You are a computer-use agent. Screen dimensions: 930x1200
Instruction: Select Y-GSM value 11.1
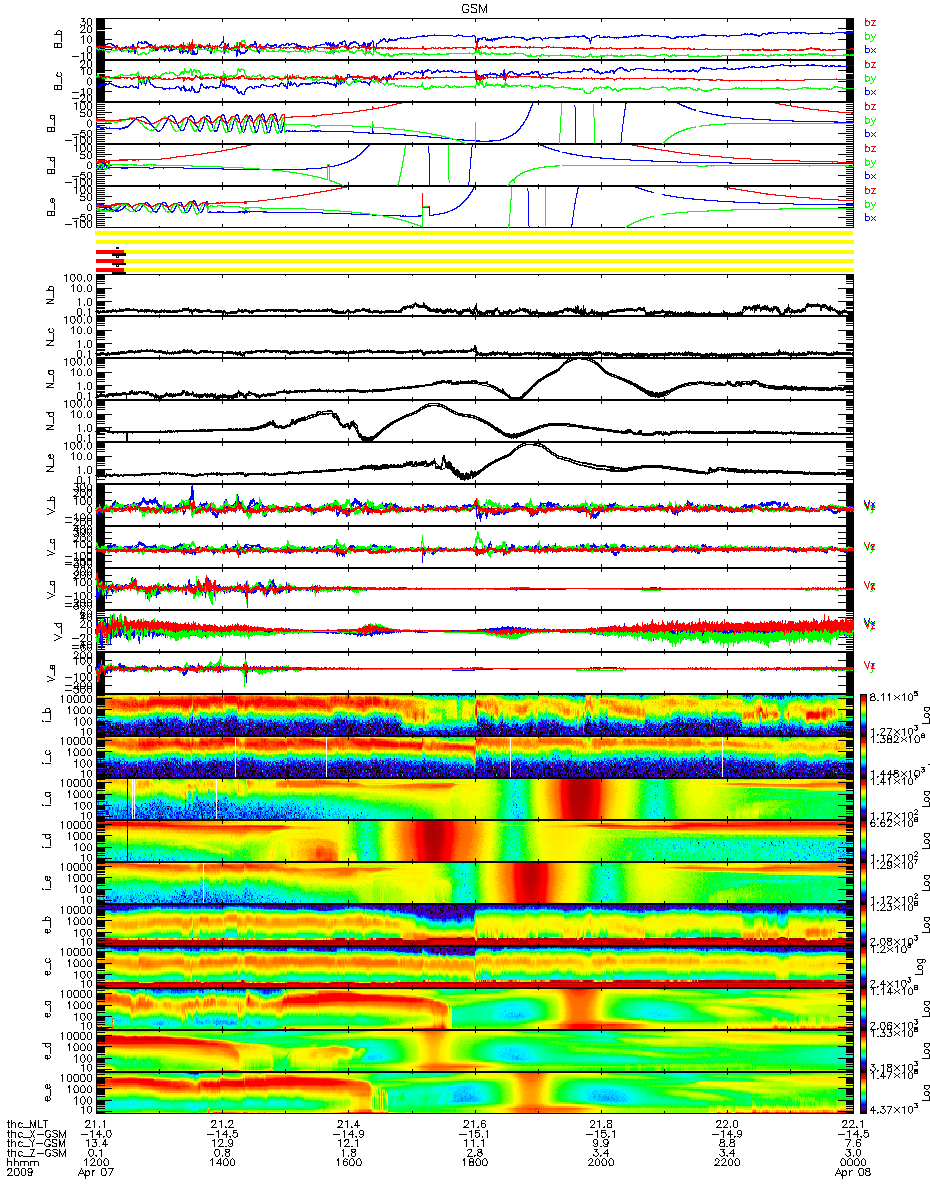pos(474,1144)
